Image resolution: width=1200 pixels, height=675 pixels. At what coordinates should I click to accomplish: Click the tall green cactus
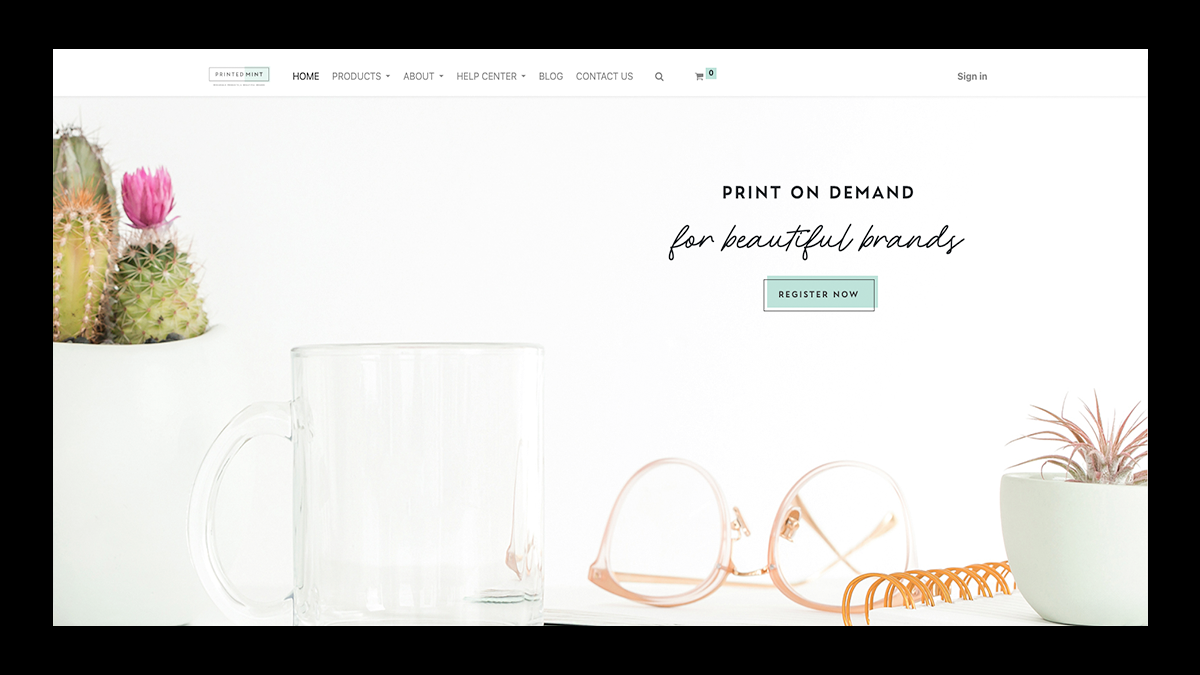(x=84, y=234)
